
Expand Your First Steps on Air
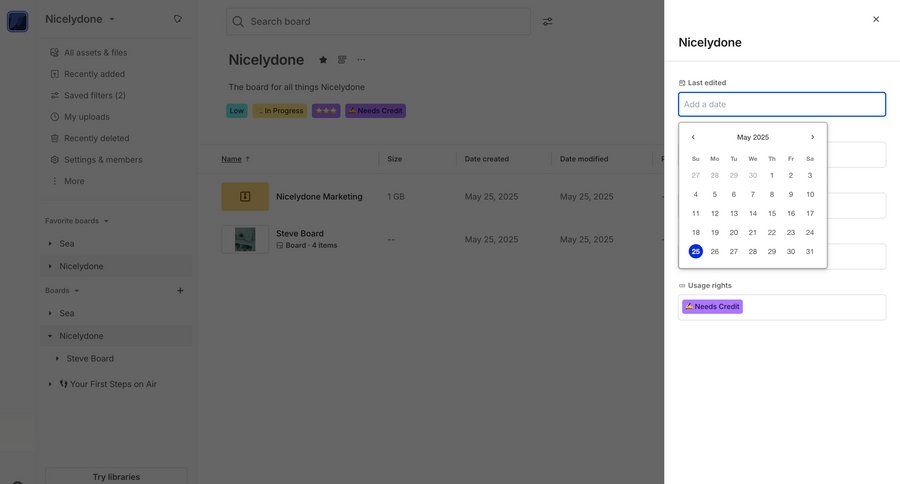click(x=50, y=384)
